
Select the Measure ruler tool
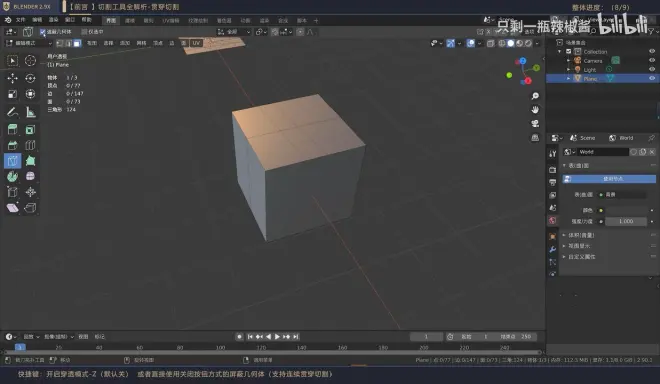[30, 112]
